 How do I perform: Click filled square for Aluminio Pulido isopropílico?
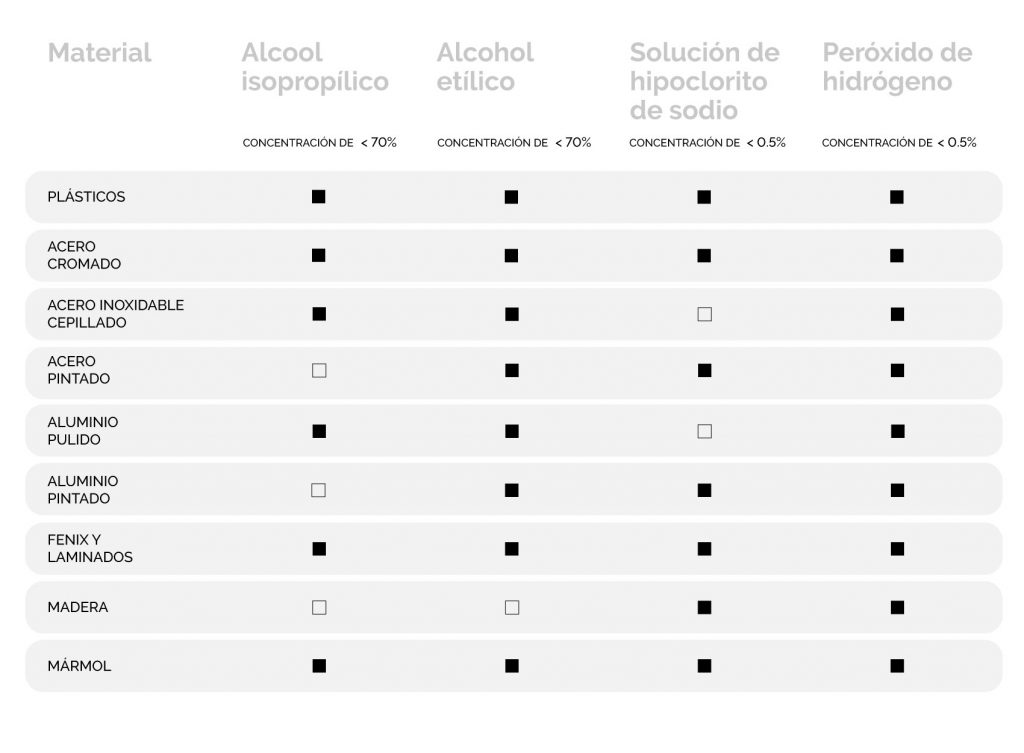pos(319,431)
